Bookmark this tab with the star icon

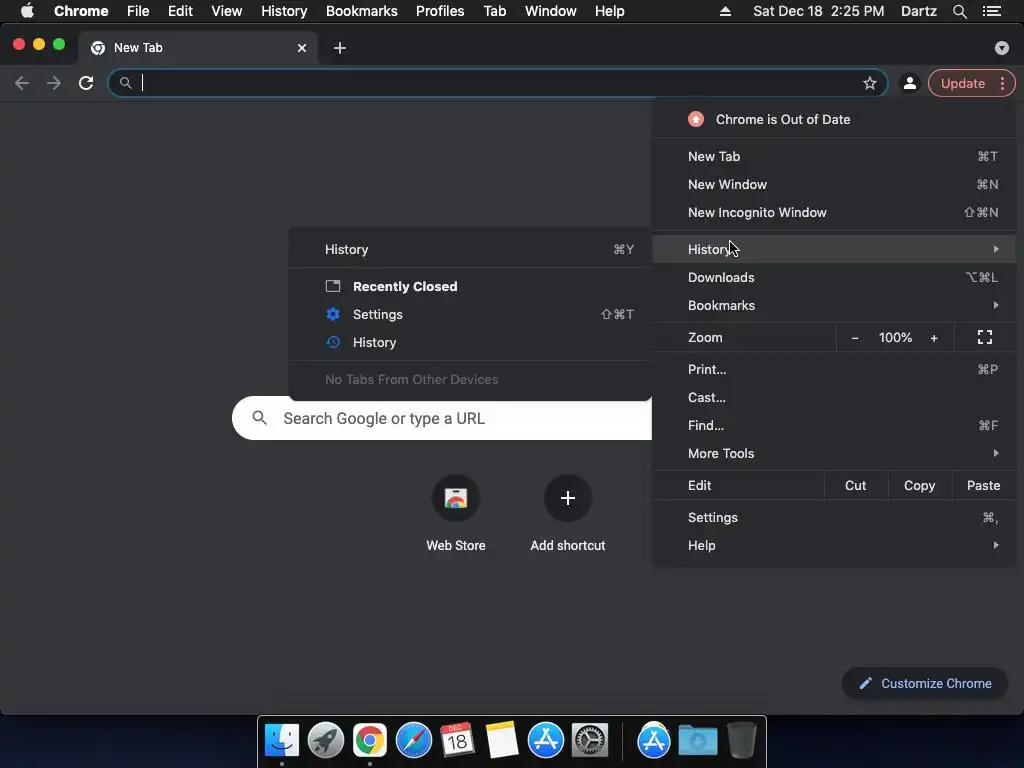[870, 83]
